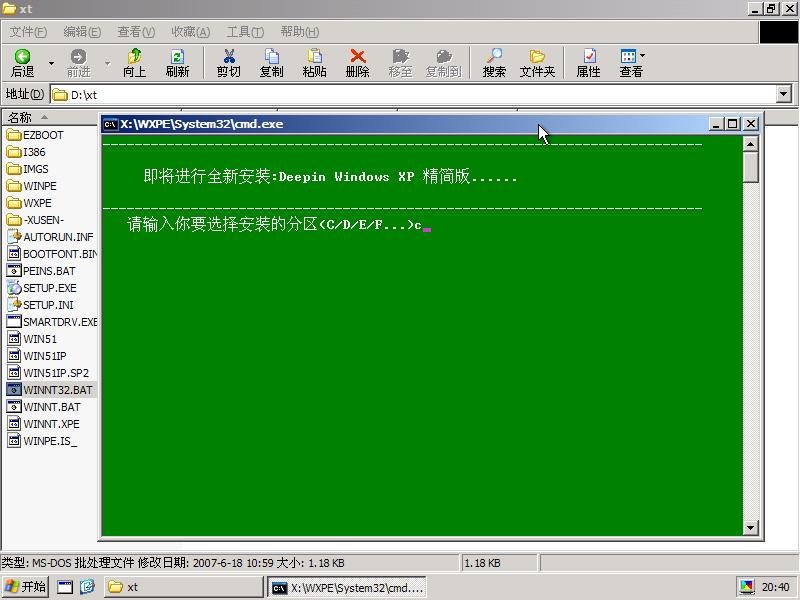
Task: Select the IMGS folder
Action: [28, 169]
